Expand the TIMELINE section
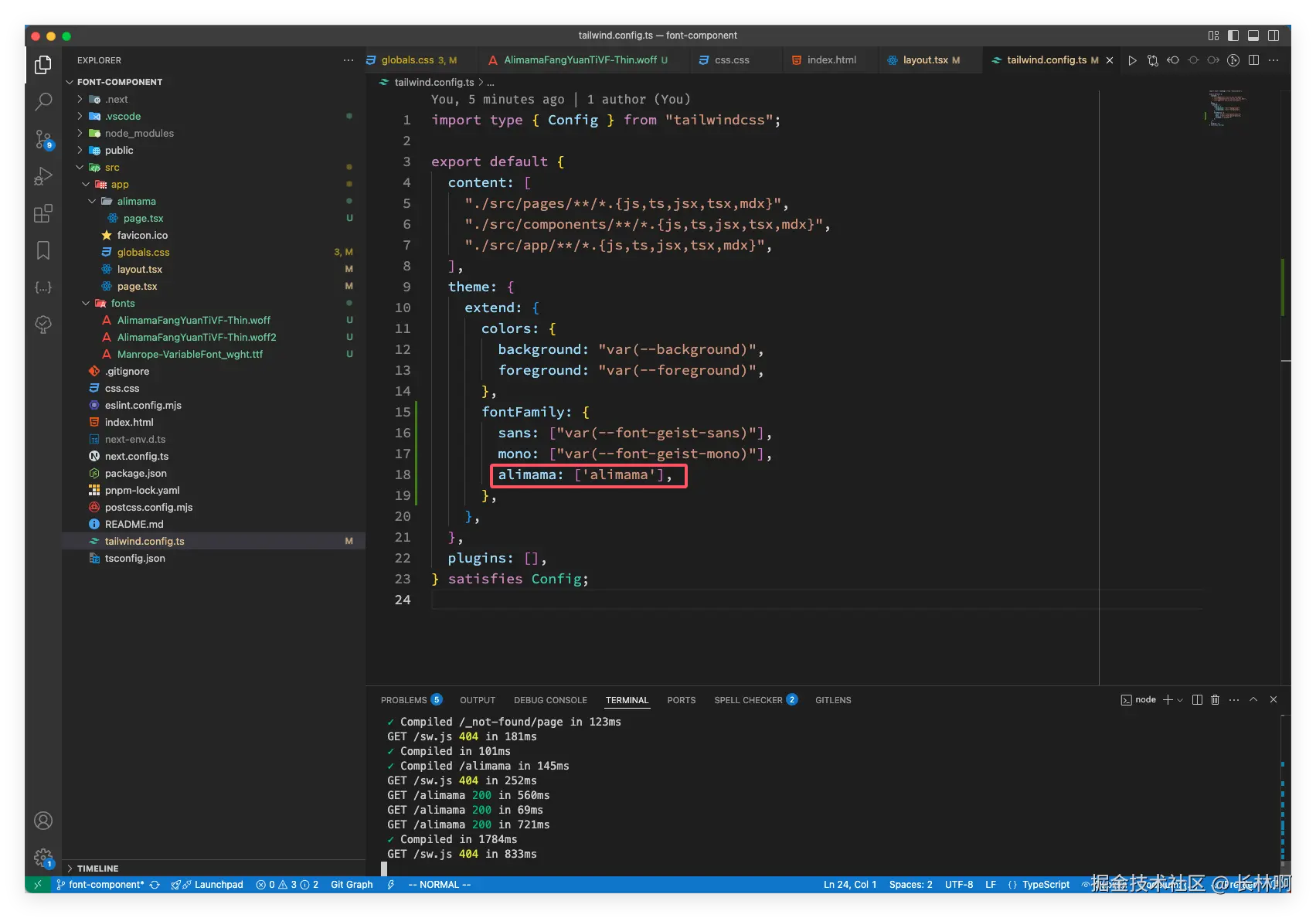This screenshot has height=918, width=1316. tap(97, 869)
